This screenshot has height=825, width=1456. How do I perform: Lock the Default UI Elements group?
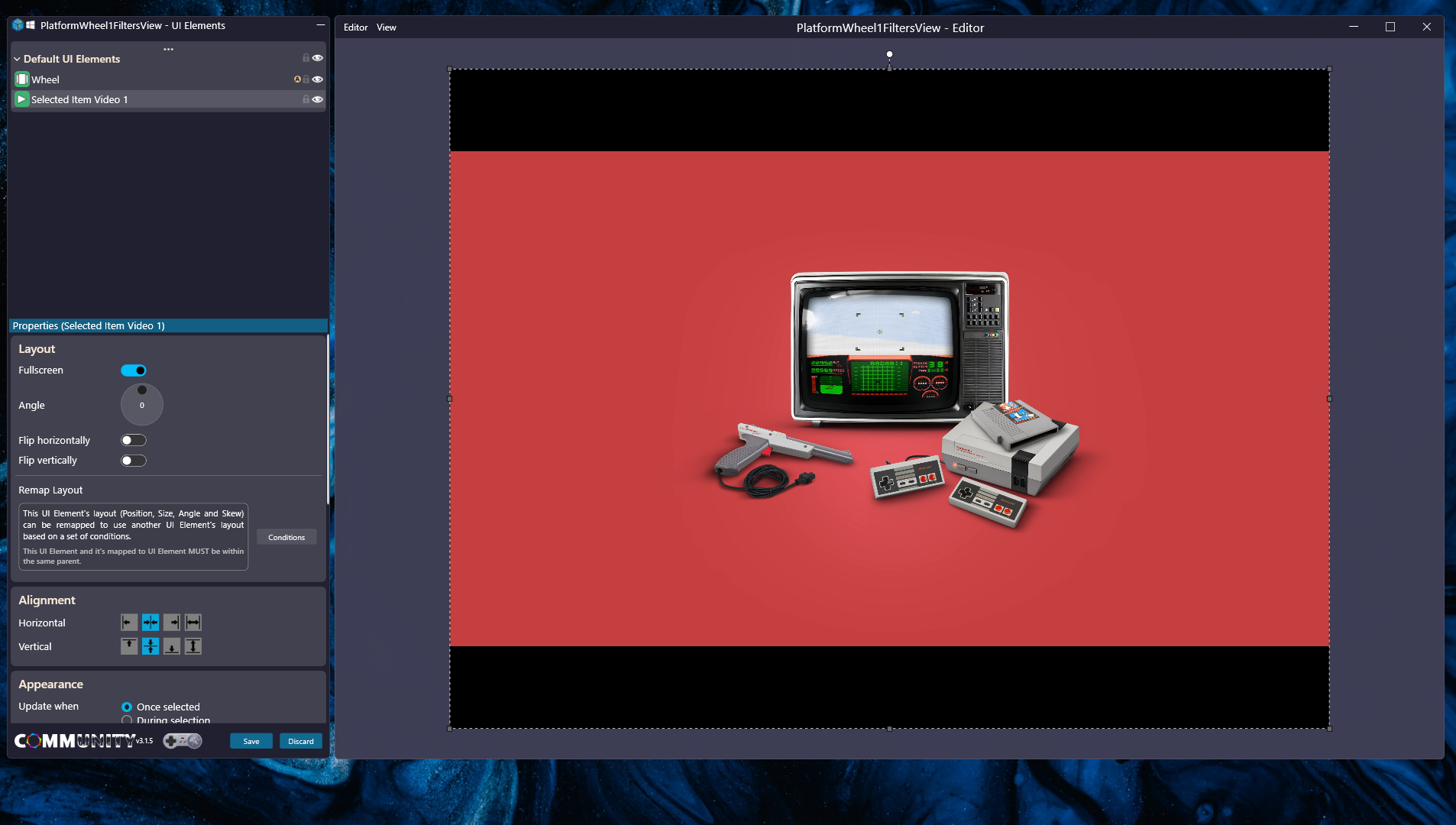click(306, 58)
